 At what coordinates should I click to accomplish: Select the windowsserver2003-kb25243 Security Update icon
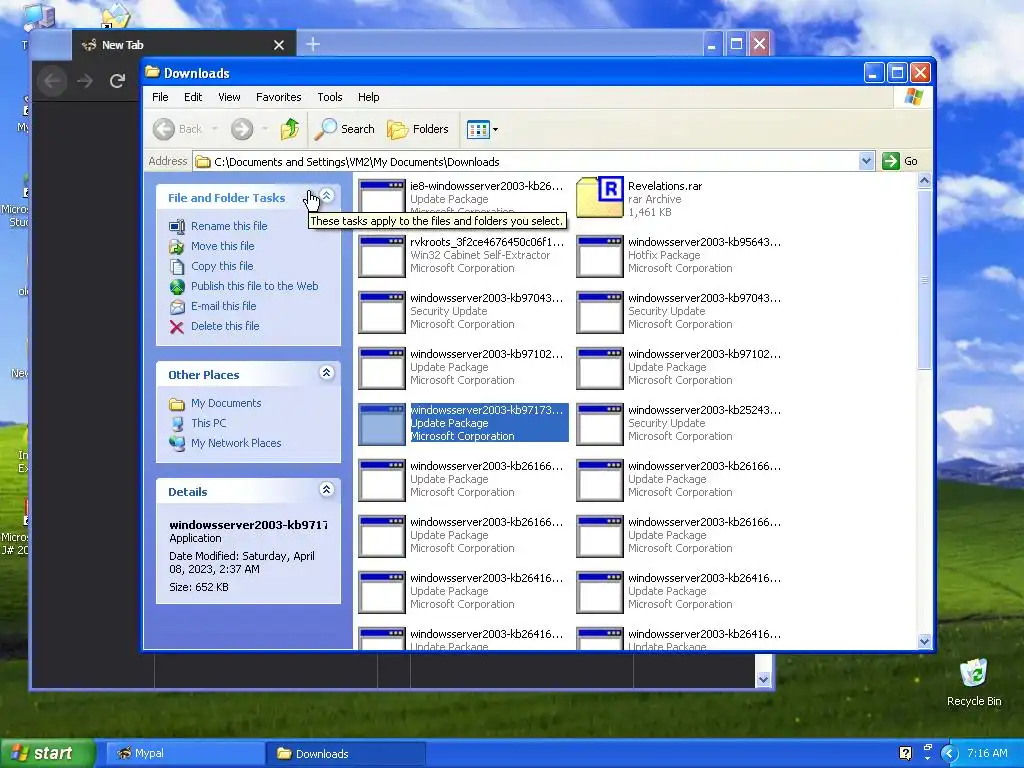600,424
